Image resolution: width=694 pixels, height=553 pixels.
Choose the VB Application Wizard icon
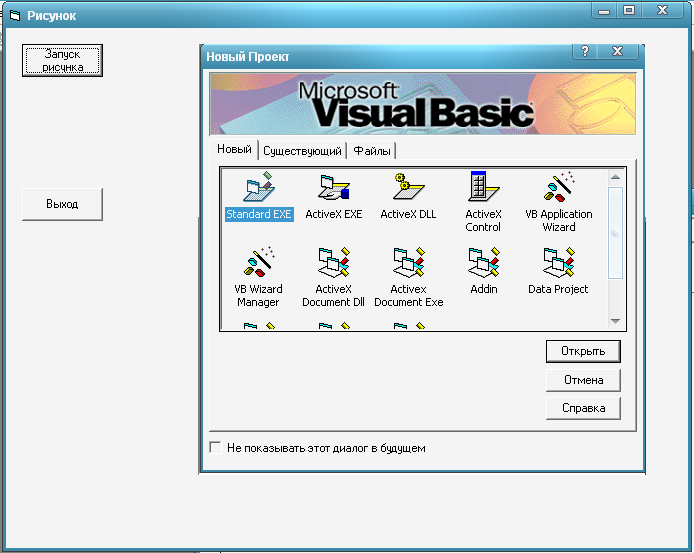(559, 187)
